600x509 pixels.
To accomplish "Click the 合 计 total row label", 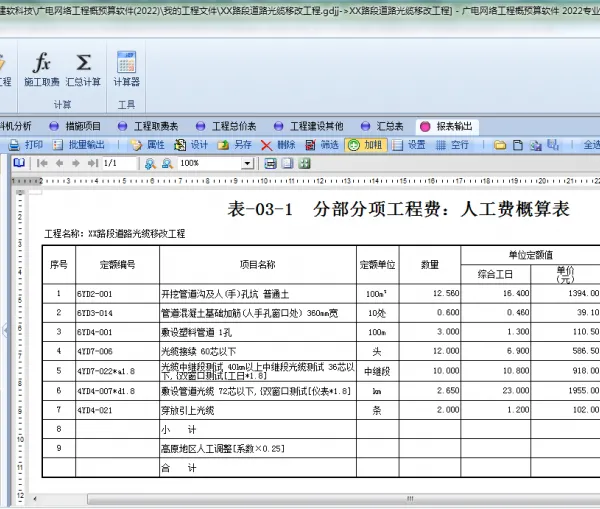I will [179, 468].
